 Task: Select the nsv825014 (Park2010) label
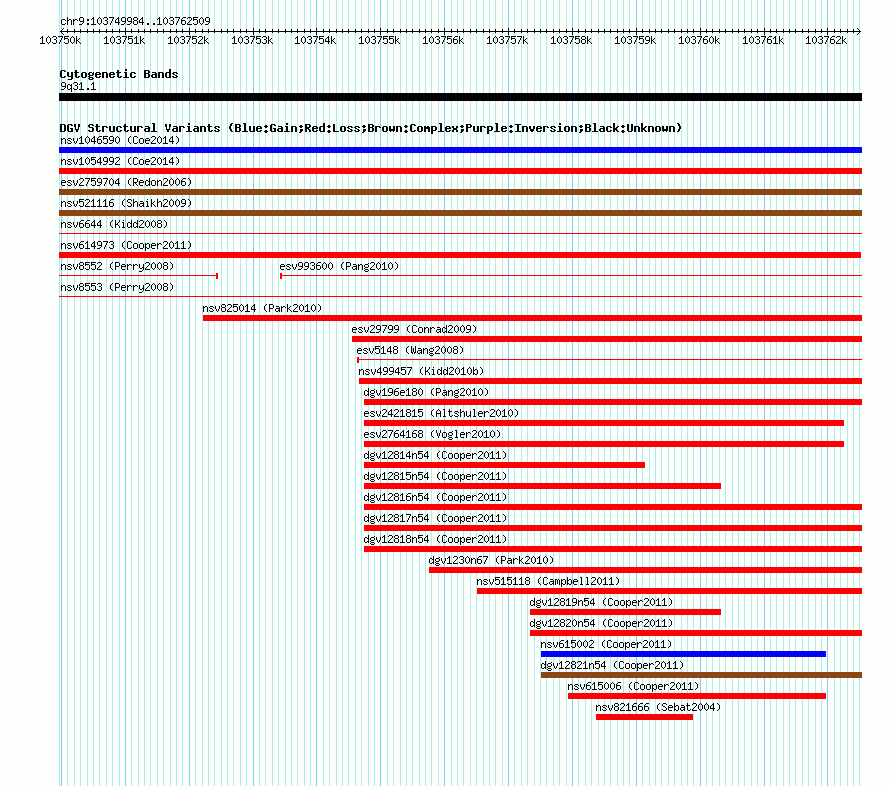(262, 308)
